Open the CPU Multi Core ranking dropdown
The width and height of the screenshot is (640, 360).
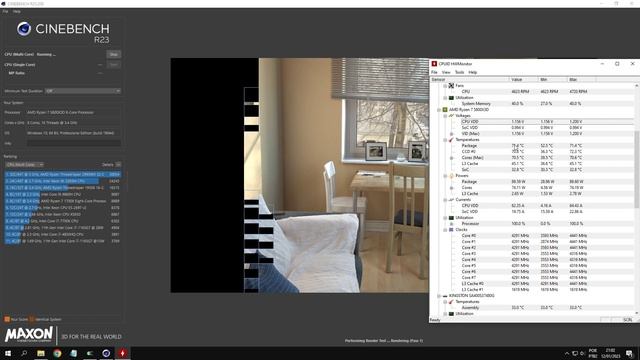tap(24, 164)
